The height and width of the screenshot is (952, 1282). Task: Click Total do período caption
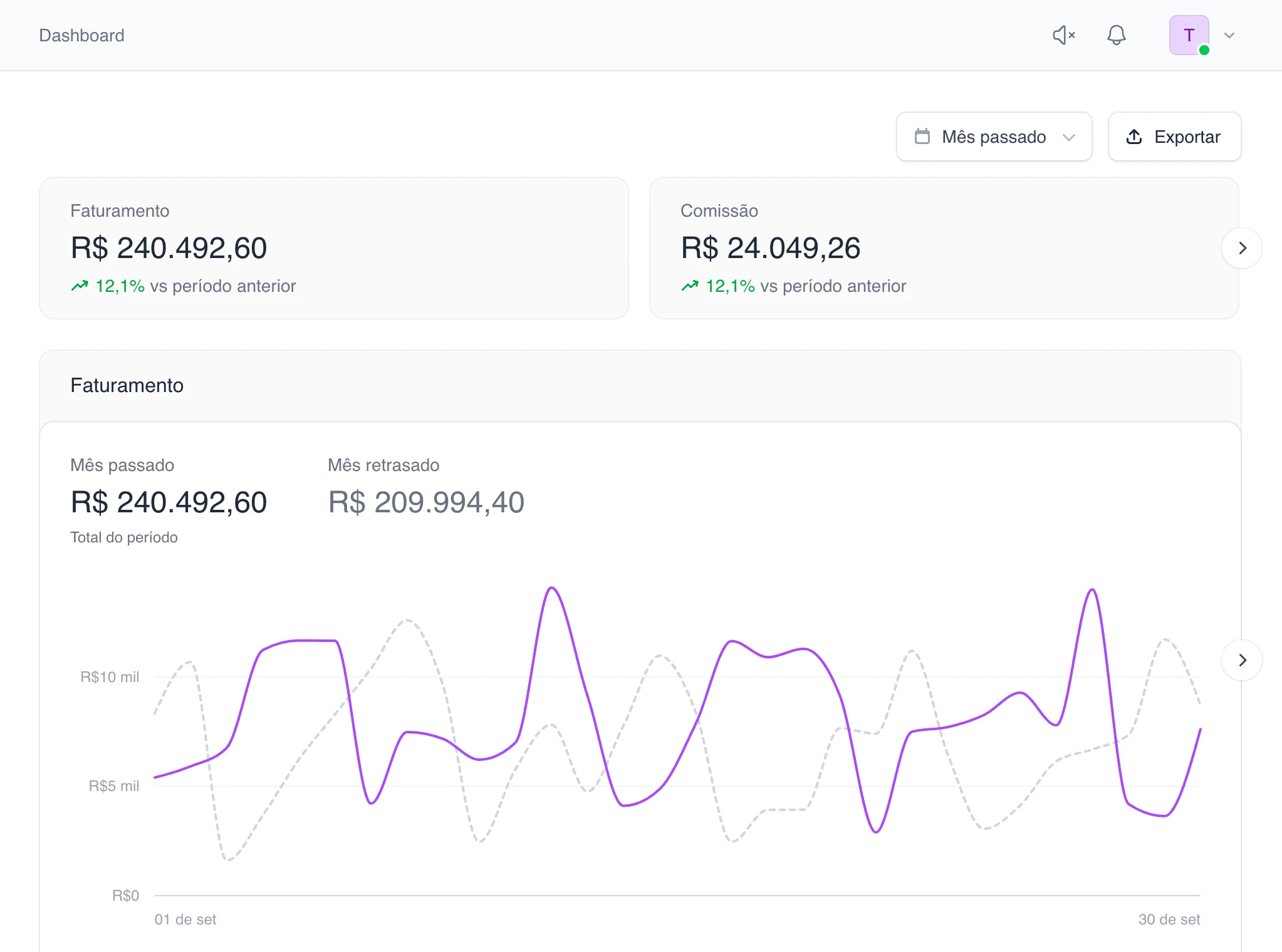click(124, 537)
